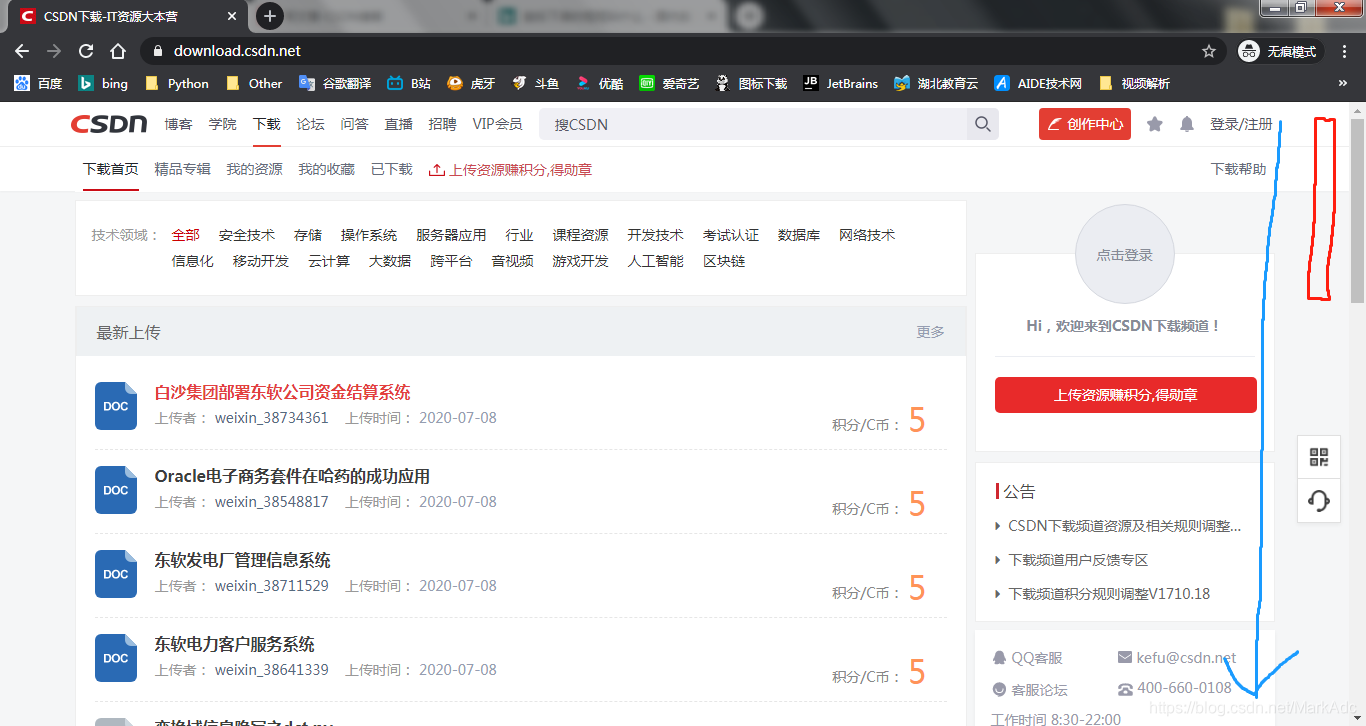The height and width of the screenshot is (726, 1366).
Task: Open the 斗鱼 bookmark
Action: 535,83
